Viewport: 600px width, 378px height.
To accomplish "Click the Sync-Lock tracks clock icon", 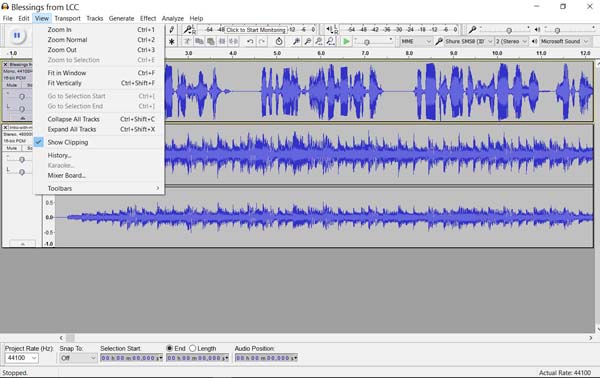I will click(279, 41).
